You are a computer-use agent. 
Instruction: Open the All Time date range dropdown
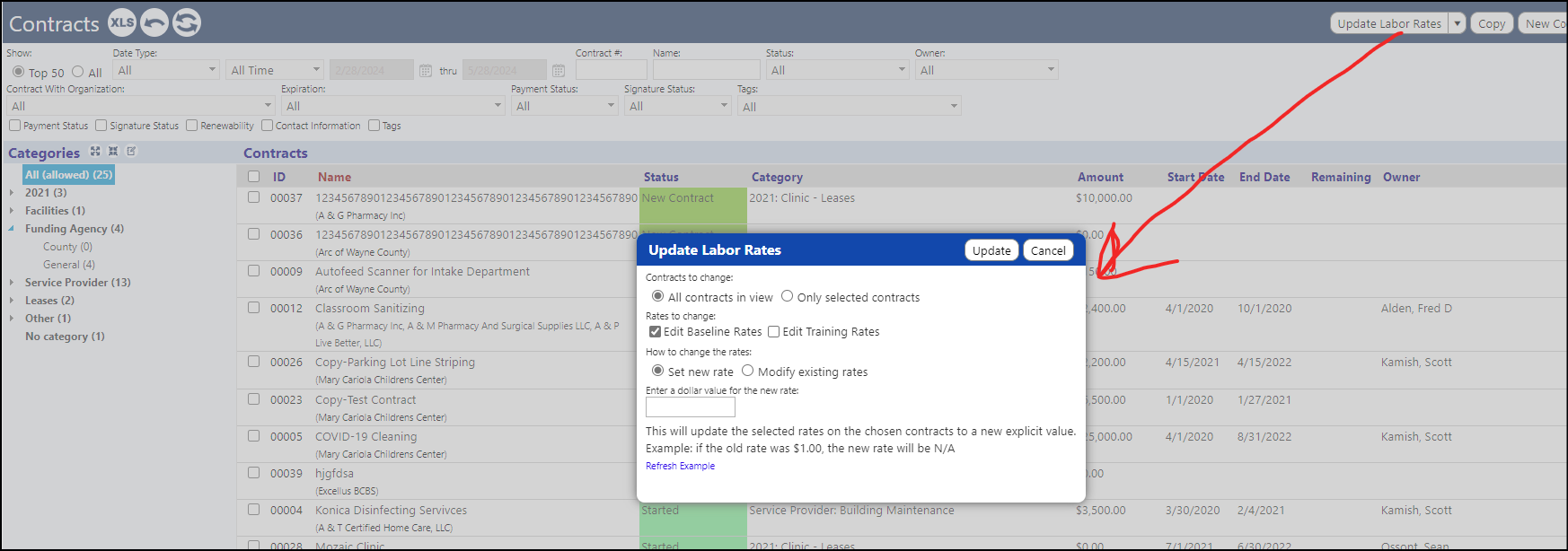274,70
